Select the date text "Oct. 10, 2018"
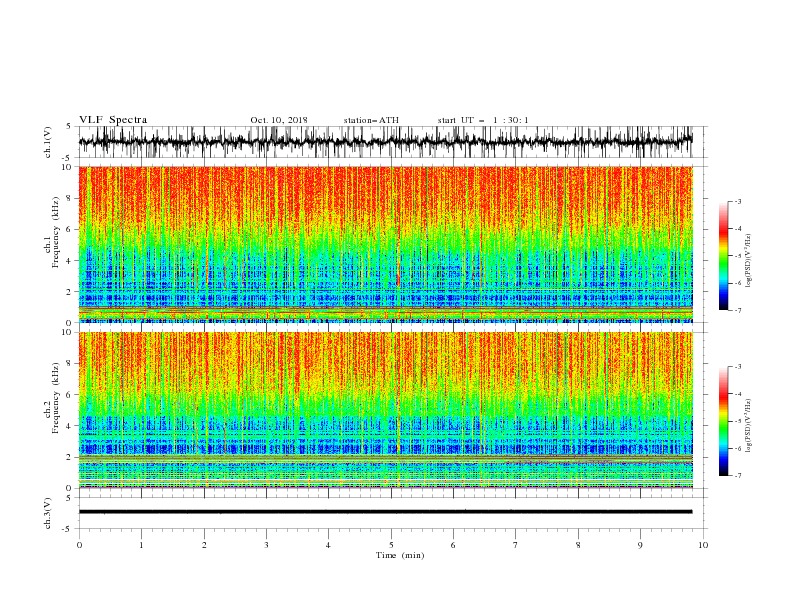792x612 pixels. (279, 120)
